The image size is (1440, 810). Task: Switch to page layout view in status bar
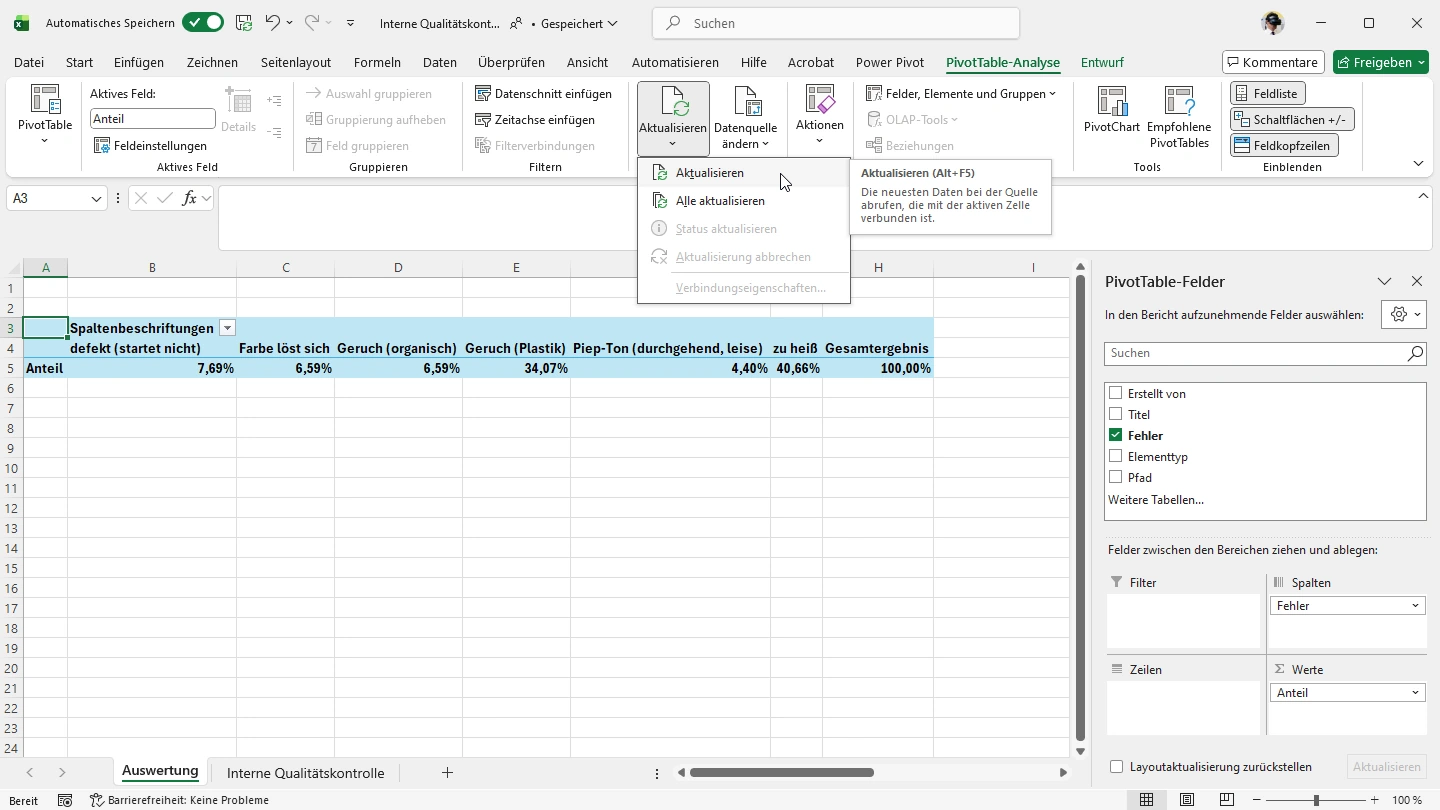click(x=1187, y=800)
